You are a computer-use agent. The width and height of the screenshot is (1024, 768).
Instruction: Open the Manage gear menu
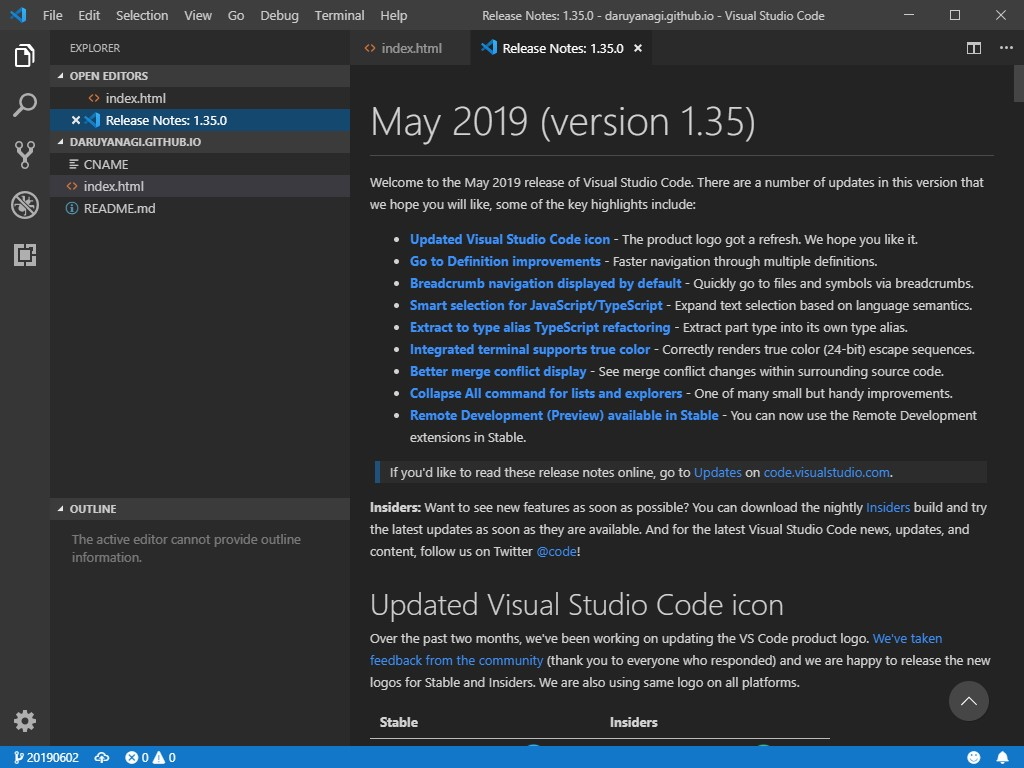(24, 720)
